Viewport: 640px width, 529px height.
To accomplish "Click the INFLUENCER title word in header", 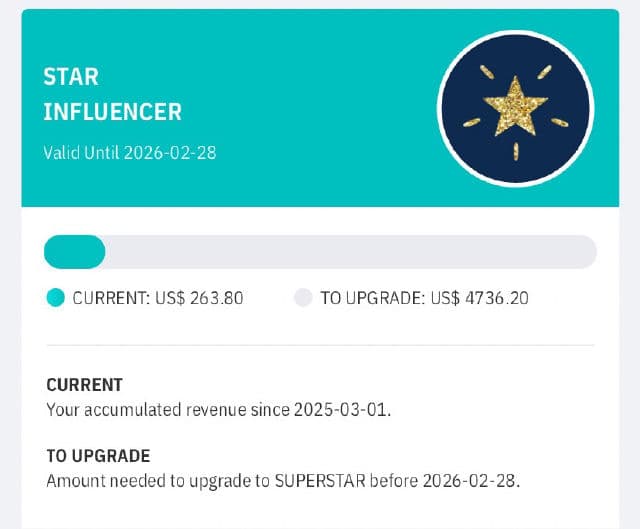I will point(112,112).
